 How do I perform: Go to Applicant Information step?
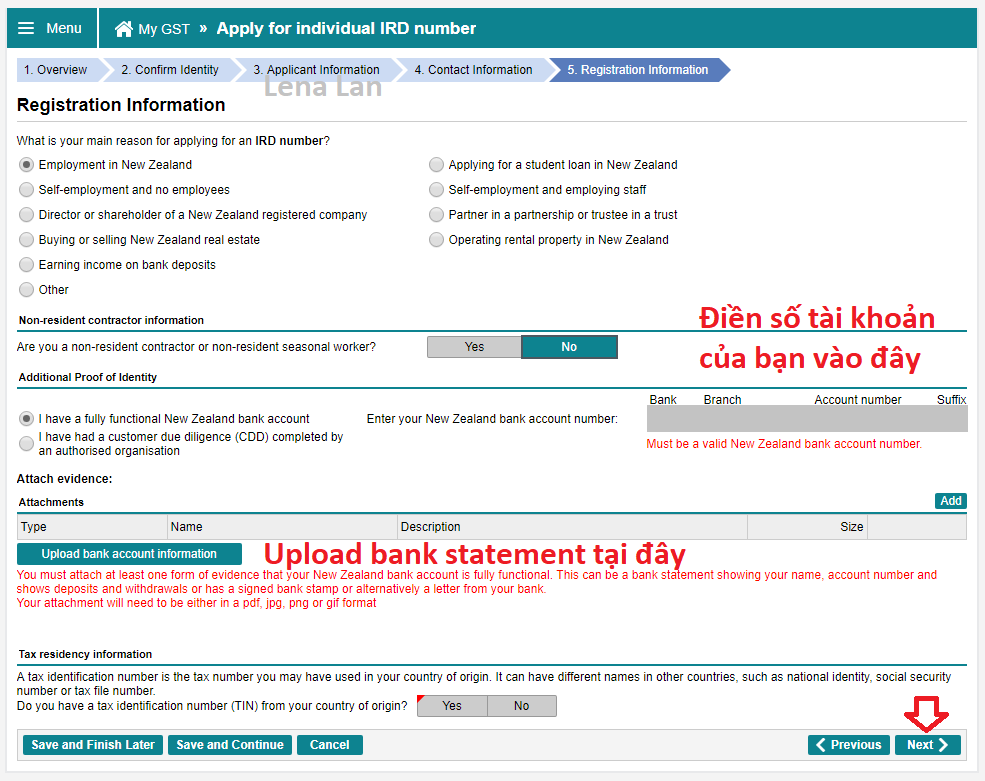[x=317, y=70]
